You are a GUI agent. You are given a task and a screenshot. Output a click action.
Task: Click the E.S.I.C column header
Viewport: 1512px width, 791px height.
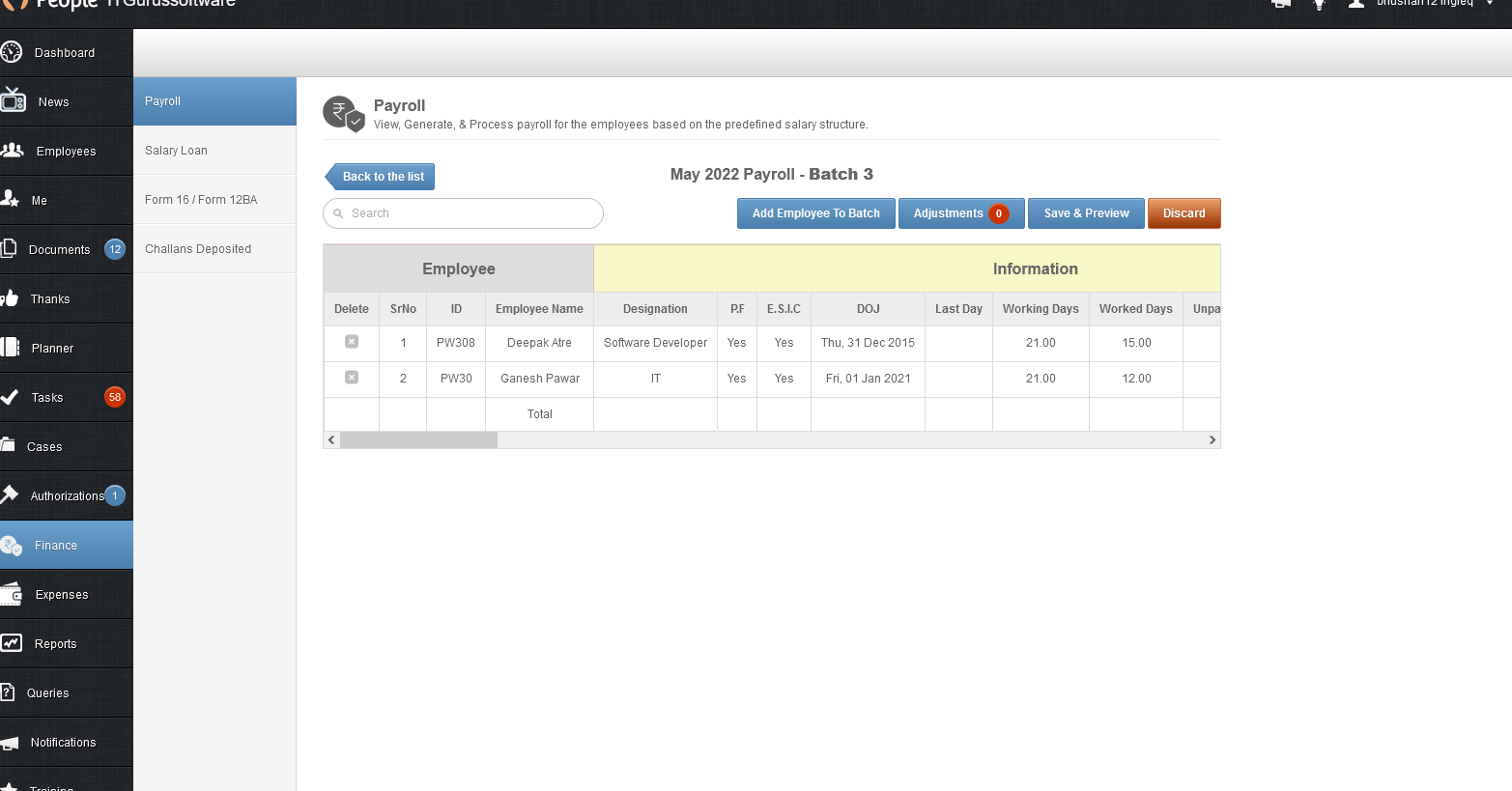tap(784, 309)
